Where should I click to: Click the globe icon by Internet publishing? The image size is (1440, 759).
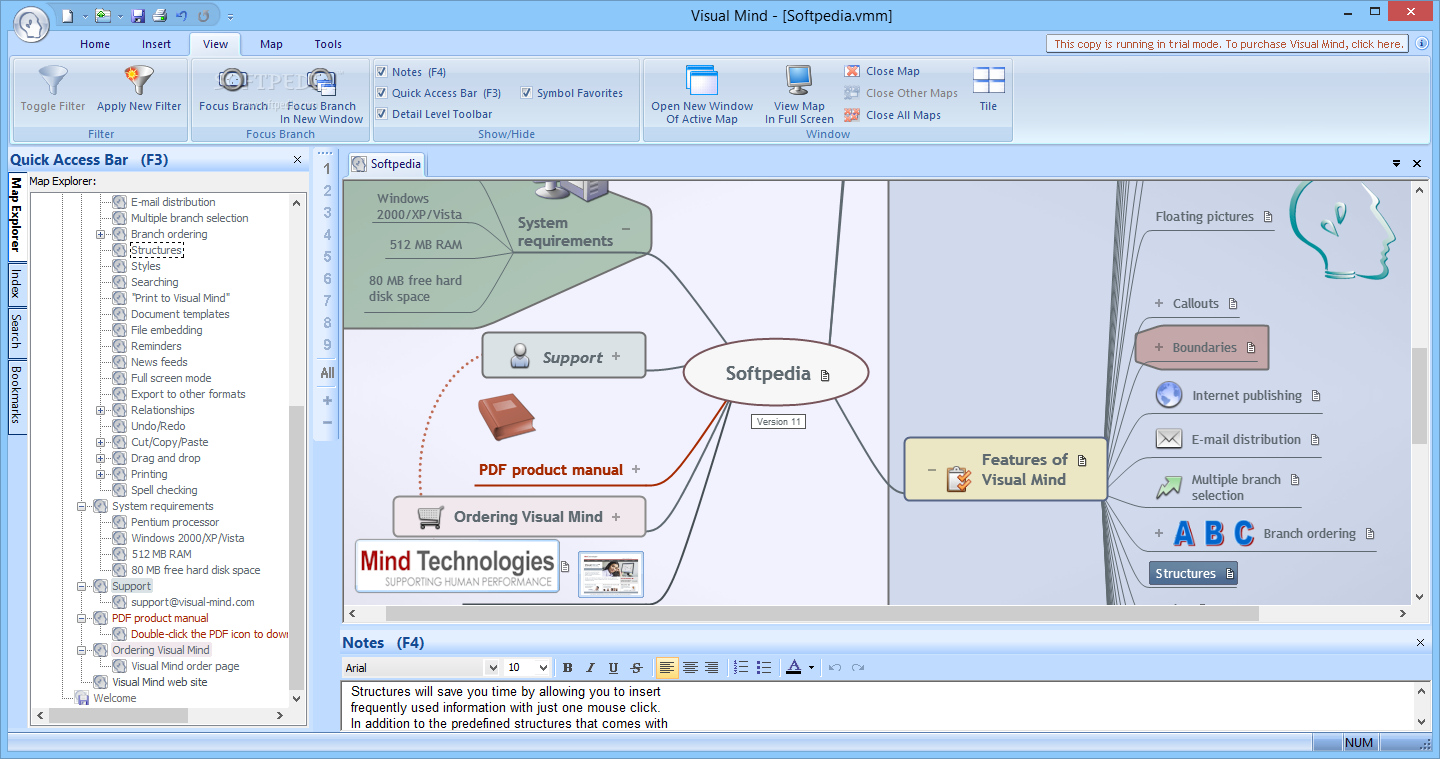click(x=1168, y=395)
